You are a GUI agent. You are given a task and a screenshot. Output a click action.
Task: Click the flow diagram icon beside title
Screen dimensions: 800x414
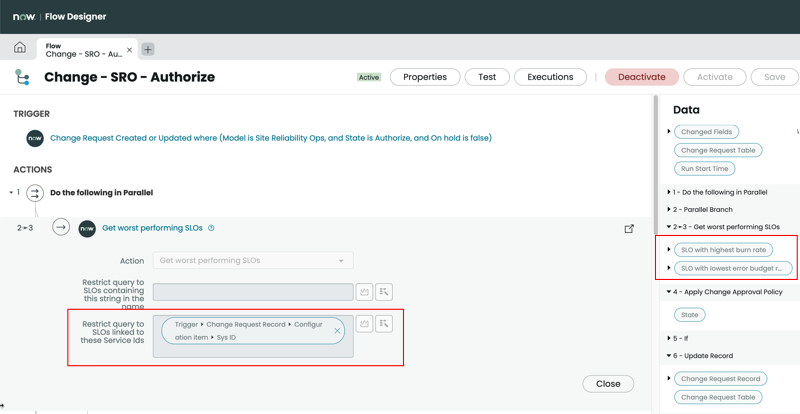pos(22,77)
